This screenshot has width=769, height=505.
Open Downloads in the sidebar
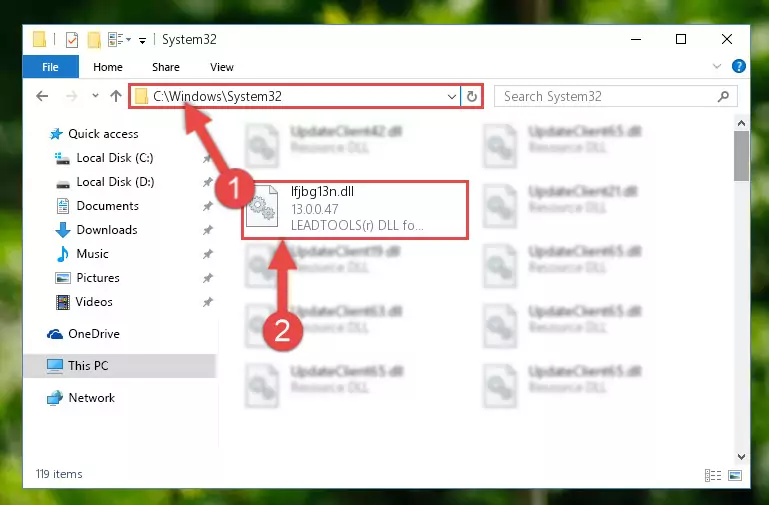pos(107,230)
